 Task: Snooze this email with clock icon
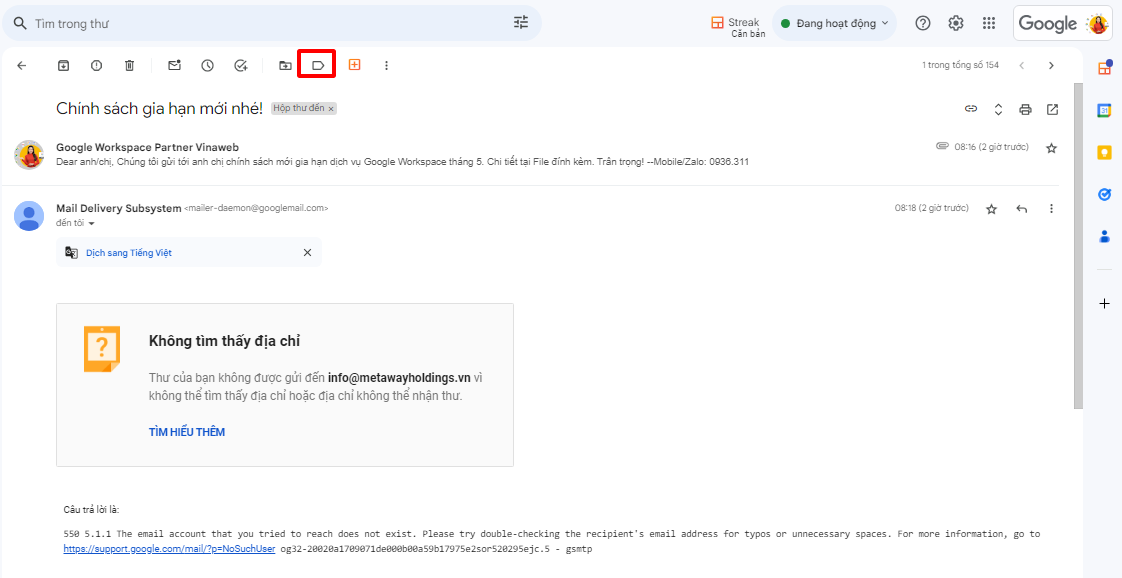coord(207,65)
